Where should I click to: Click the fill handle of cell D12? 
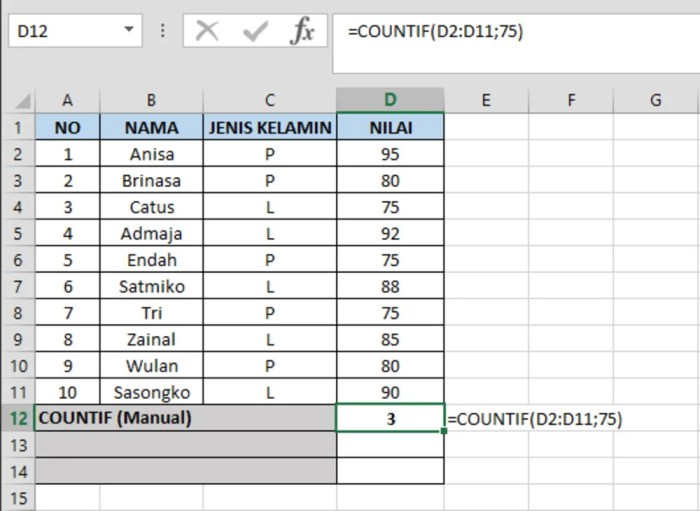[443, 431]
